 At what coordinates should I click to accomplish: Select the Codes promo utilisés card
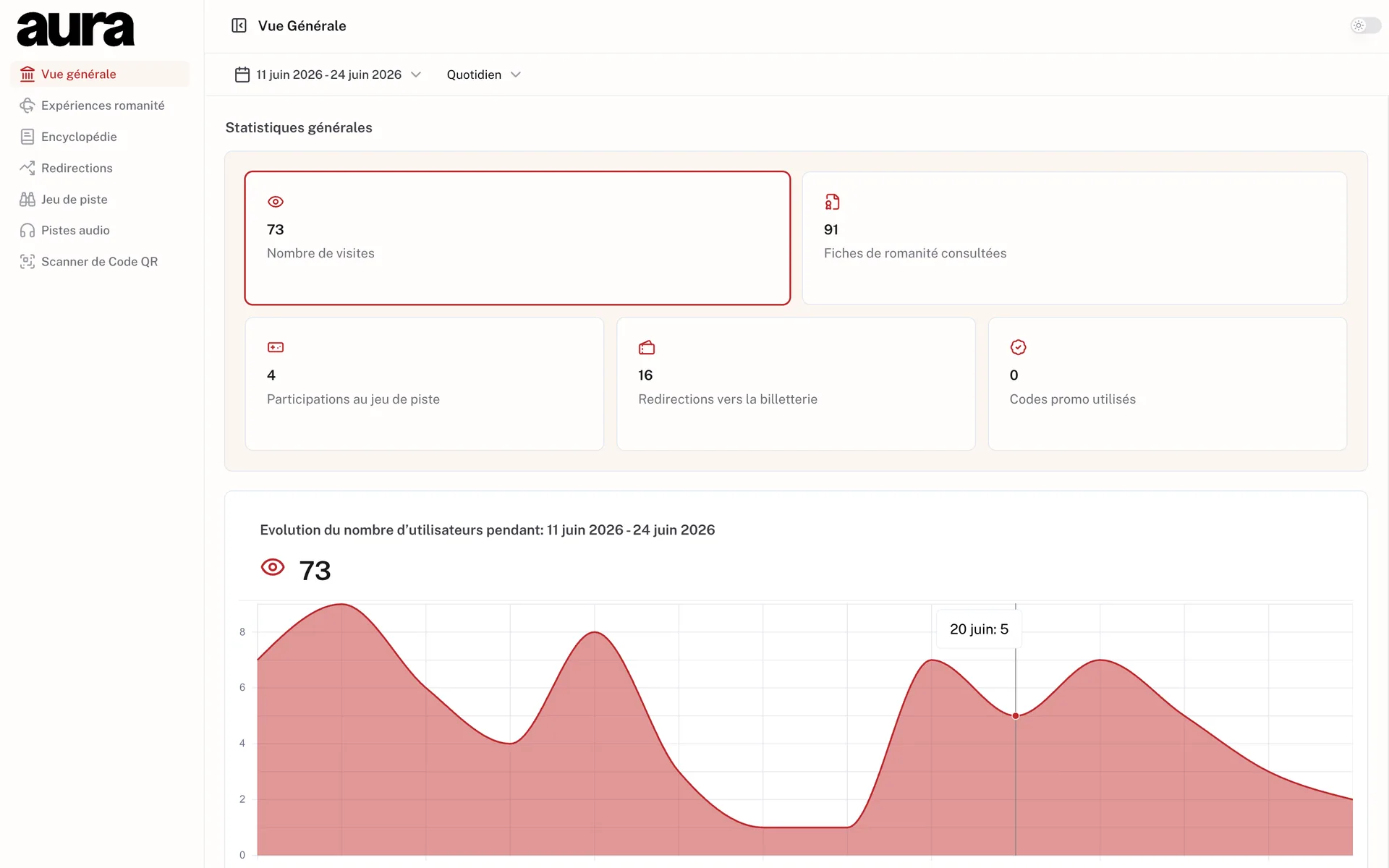(x=1168, y=384)
